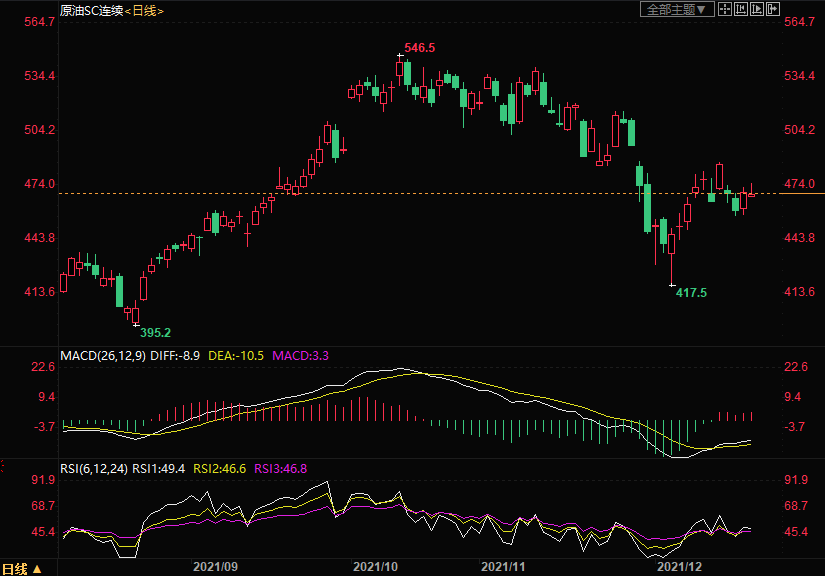This screenshot has height=576, width=825.
Task: Expand the 日线 period selector at bottom left
Action: click(x=21, y=568)
